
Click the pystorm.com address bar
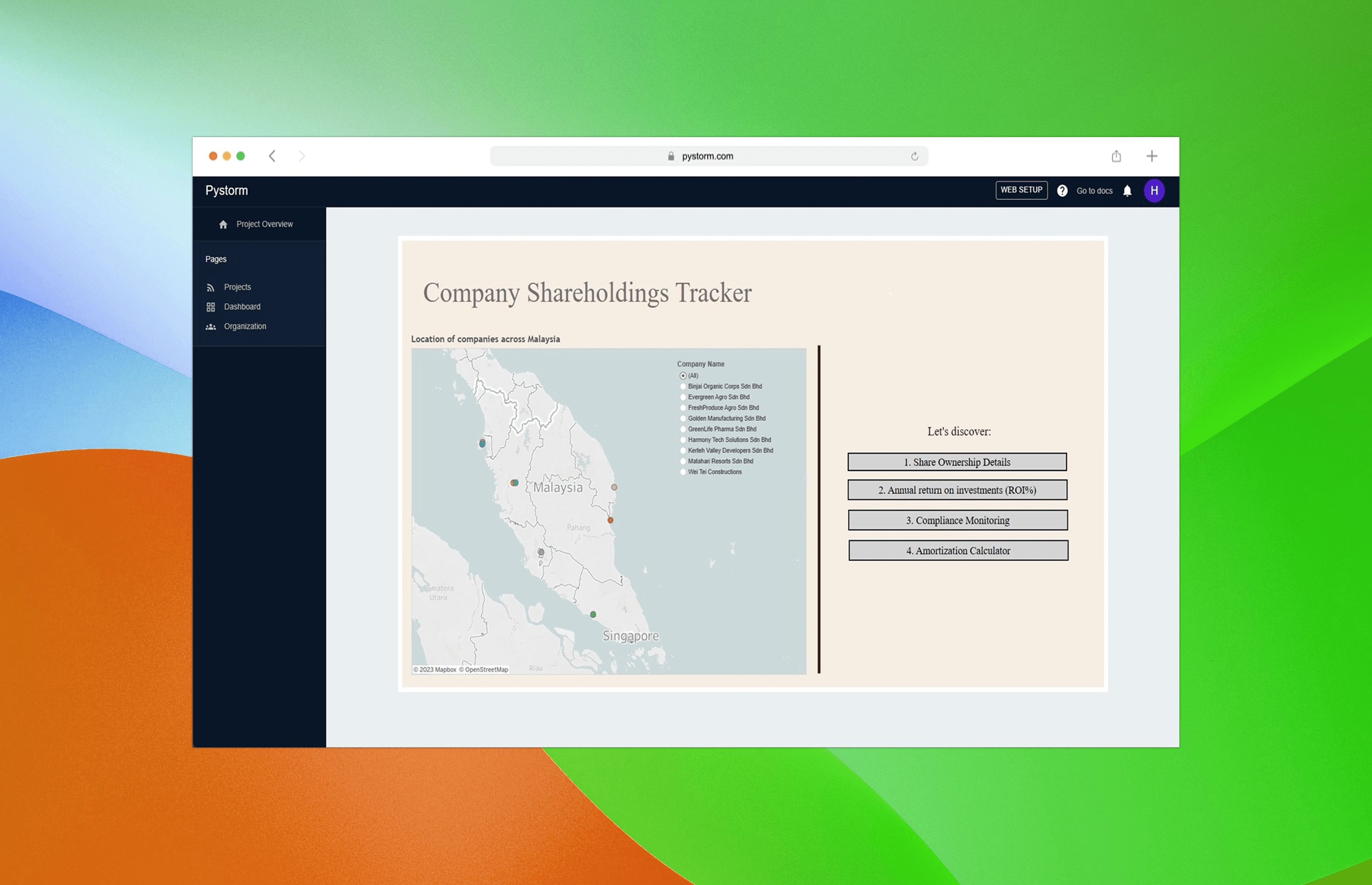pos(707,156)
